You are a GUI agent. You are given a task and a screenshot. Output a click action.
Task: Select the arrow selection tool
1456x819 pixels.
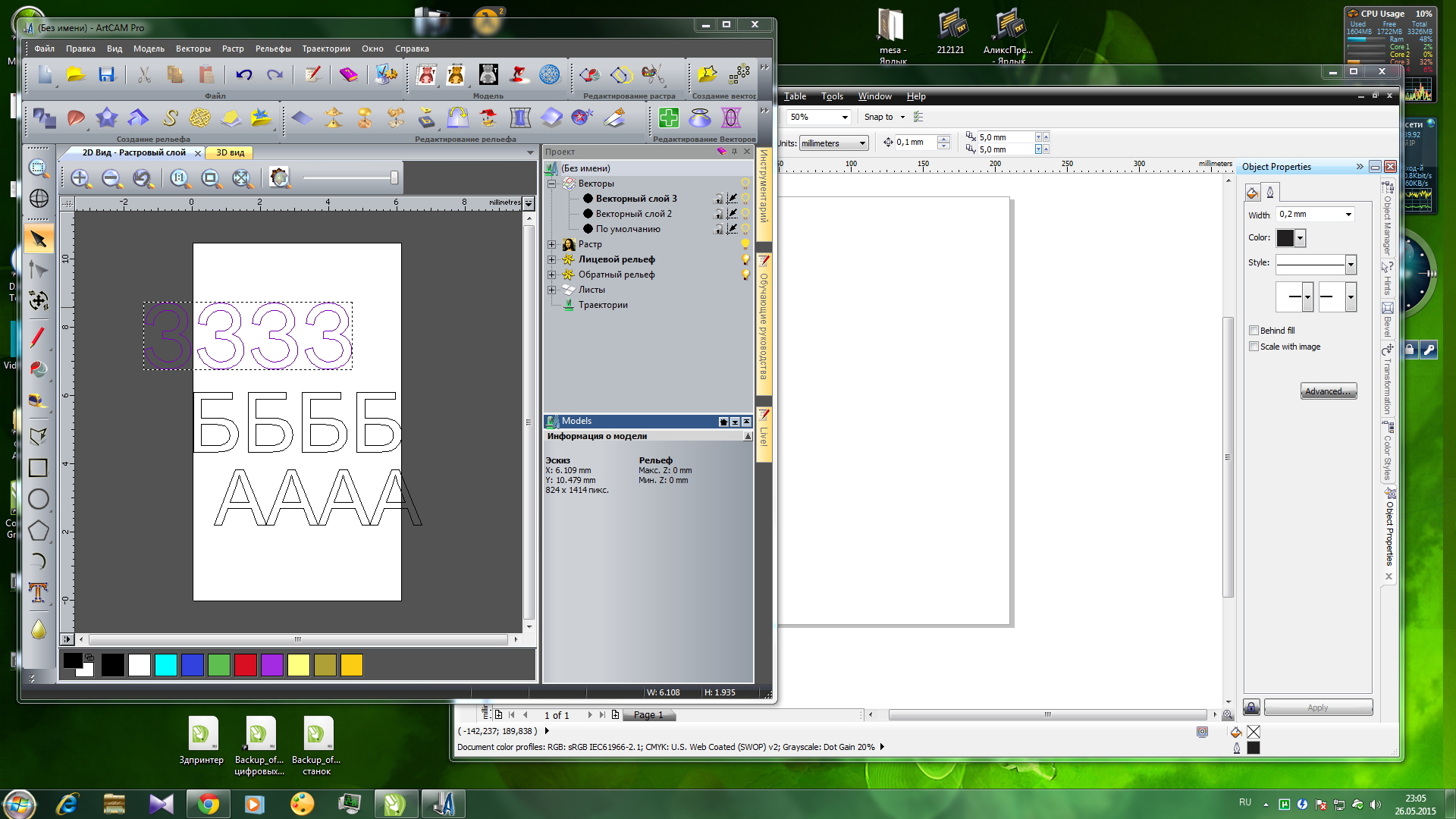click(x=38, y=240)
